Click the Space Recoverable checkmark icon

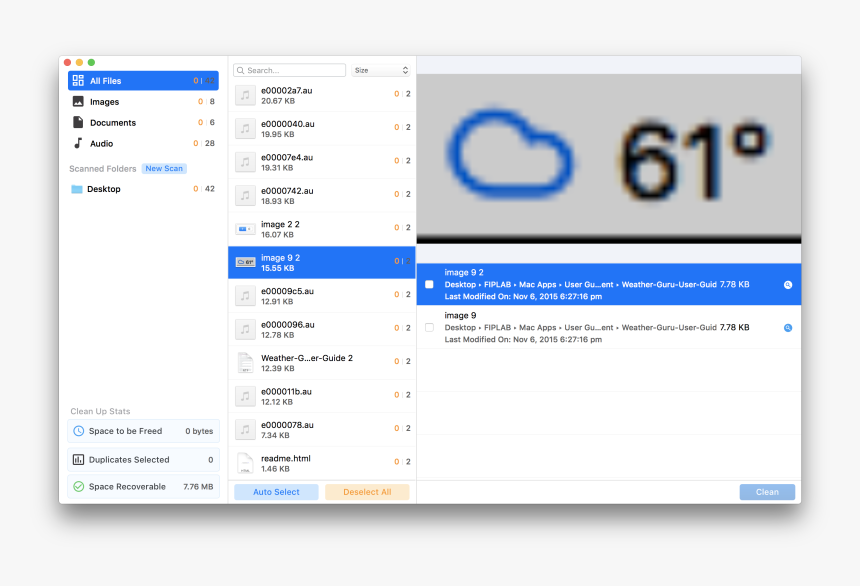tap(78, 487)
